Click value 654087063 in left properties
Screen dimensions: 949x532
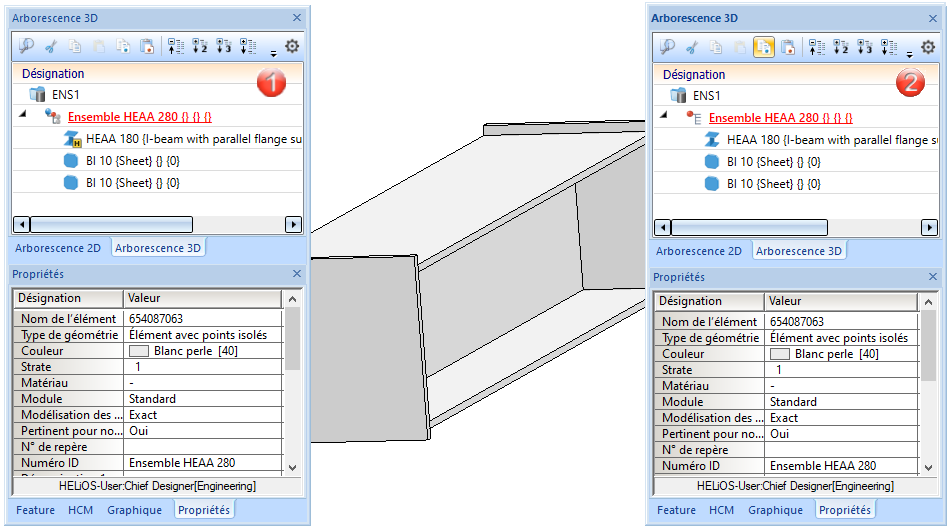pos(156,319)
